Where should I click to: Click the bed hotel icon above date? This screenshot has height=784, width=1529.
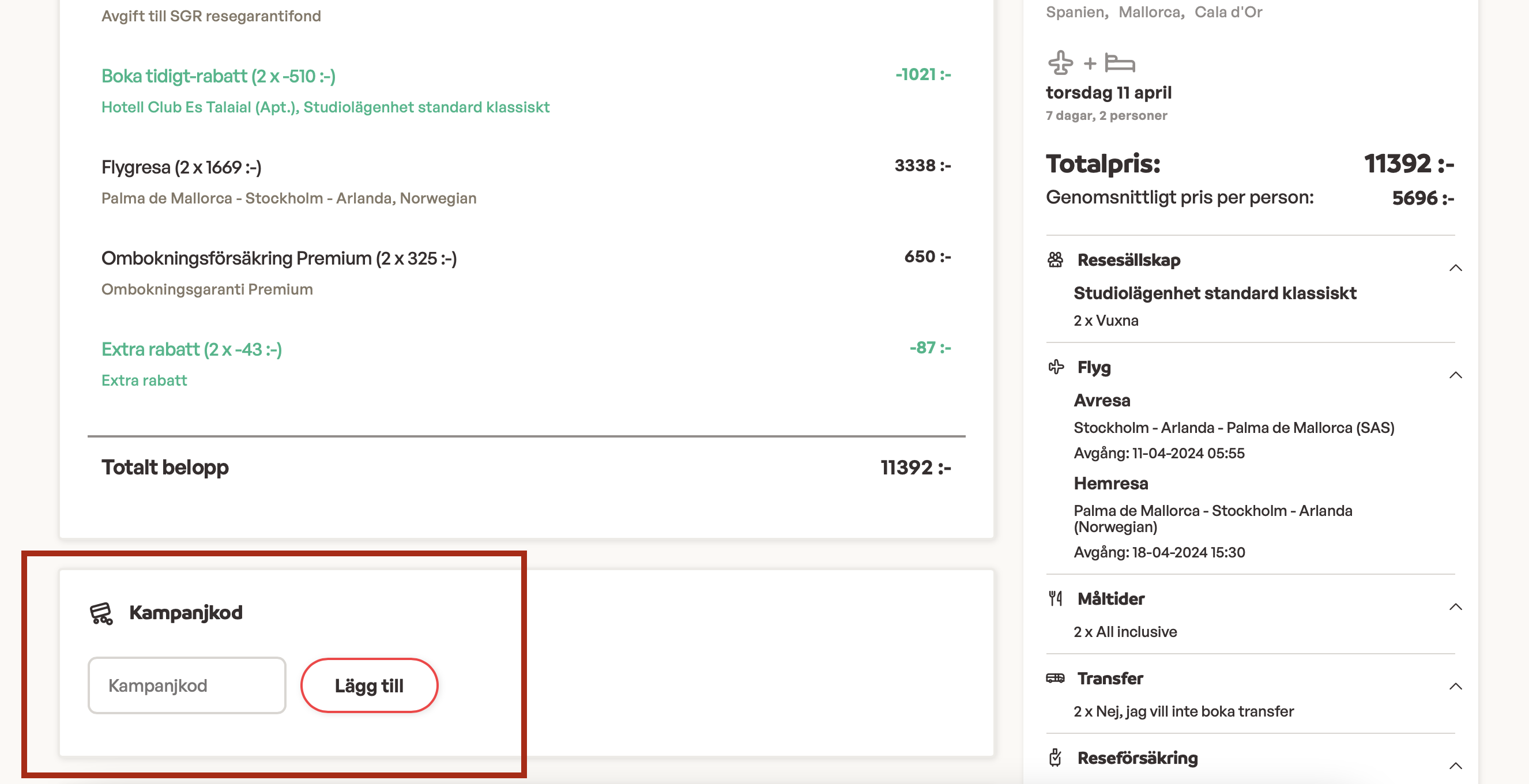pos(1120,63)
